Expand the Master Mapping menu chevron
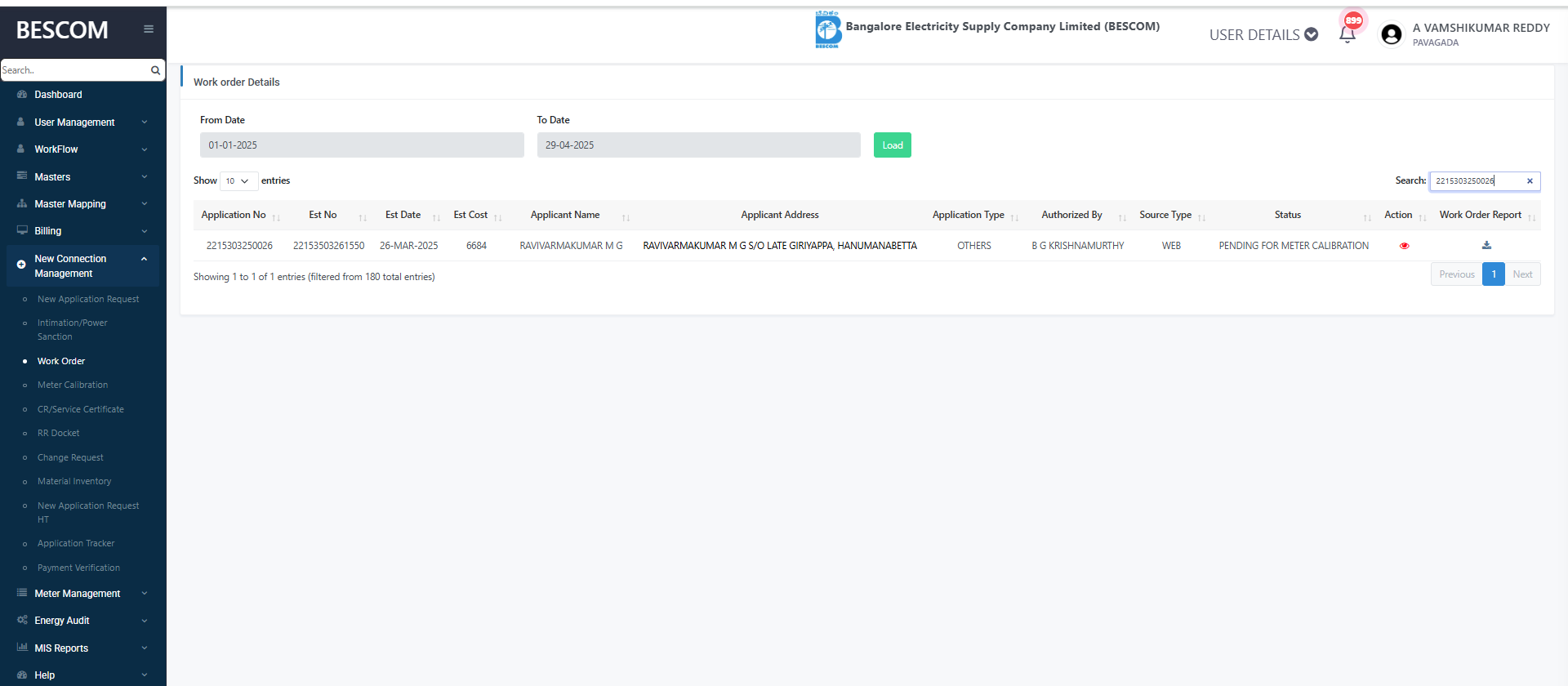 coord(145,204)
